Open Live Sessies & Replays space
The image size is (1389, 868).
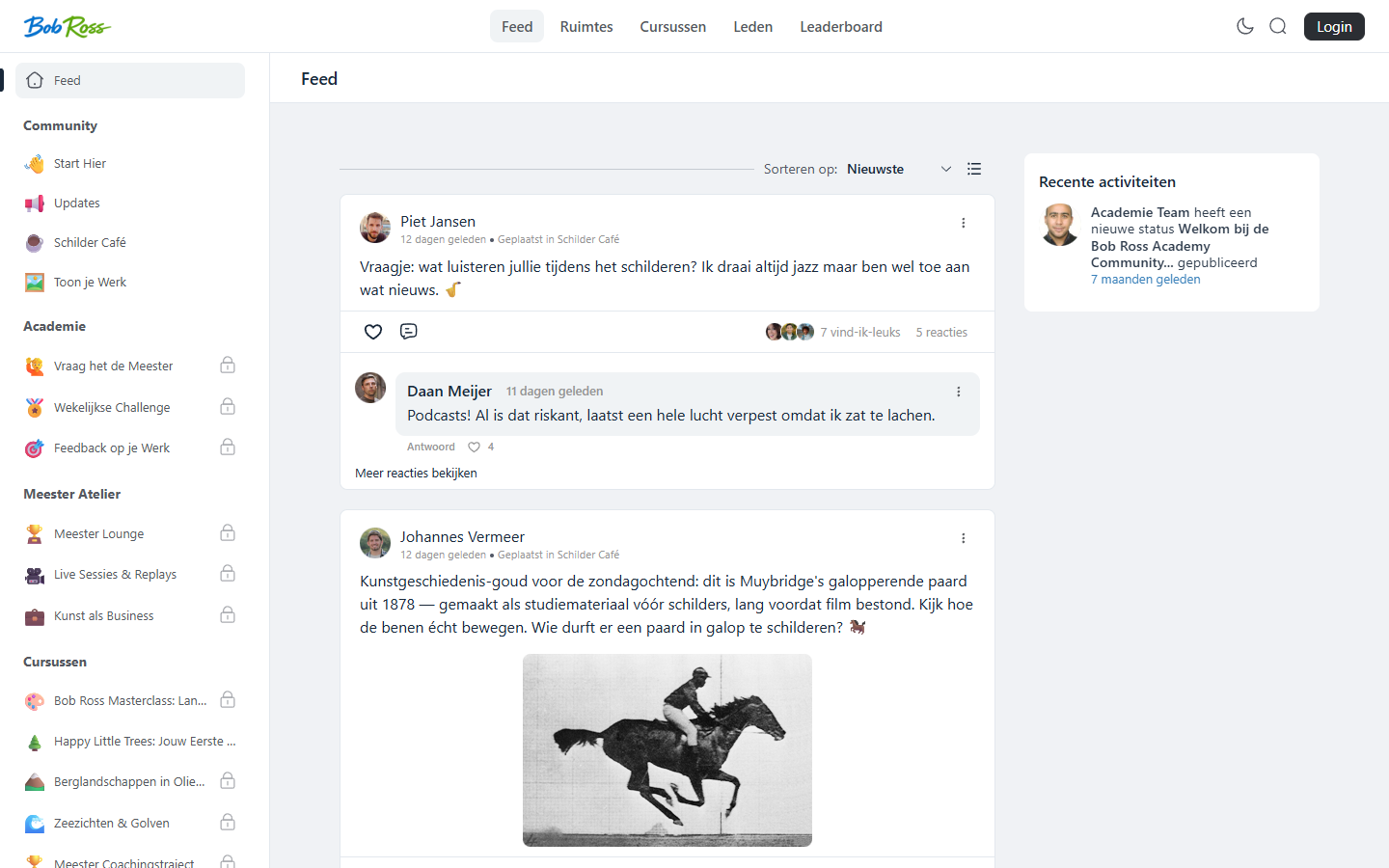[x=115, y=574]
